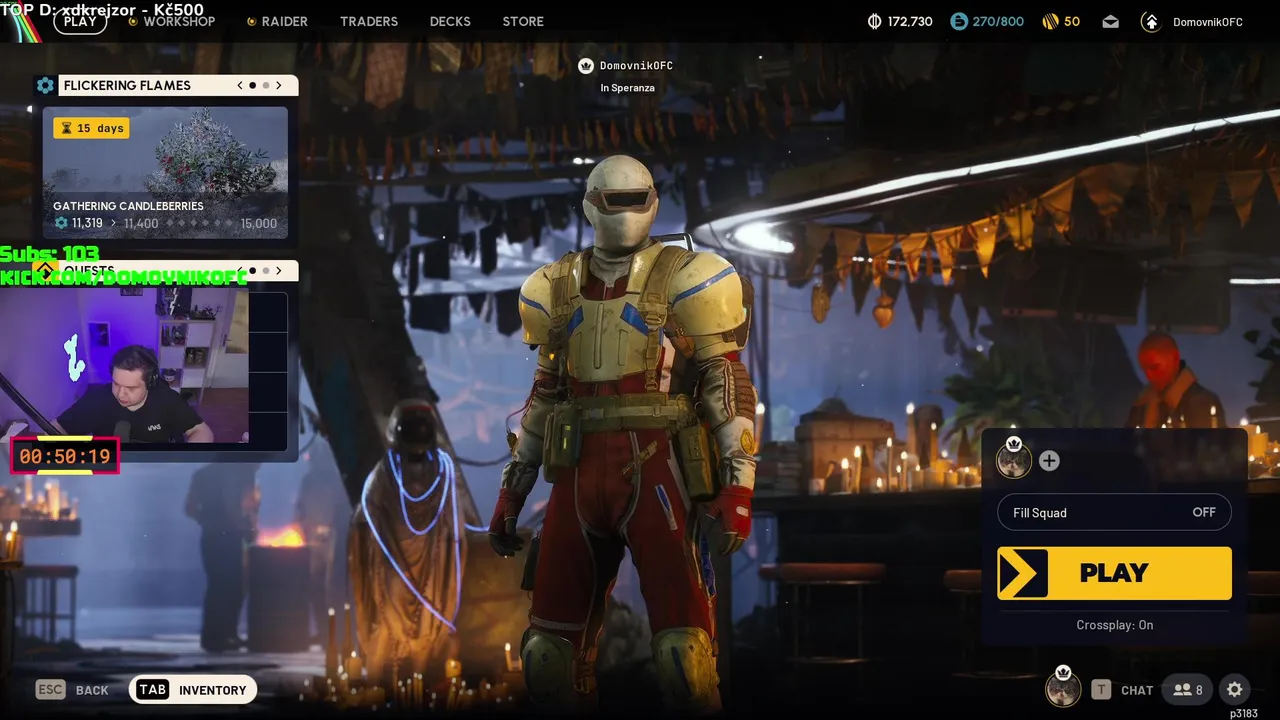Viewport: 1280px width, 720px height.
Task: Click the ESC BACK button
Action: coord(72,690)
